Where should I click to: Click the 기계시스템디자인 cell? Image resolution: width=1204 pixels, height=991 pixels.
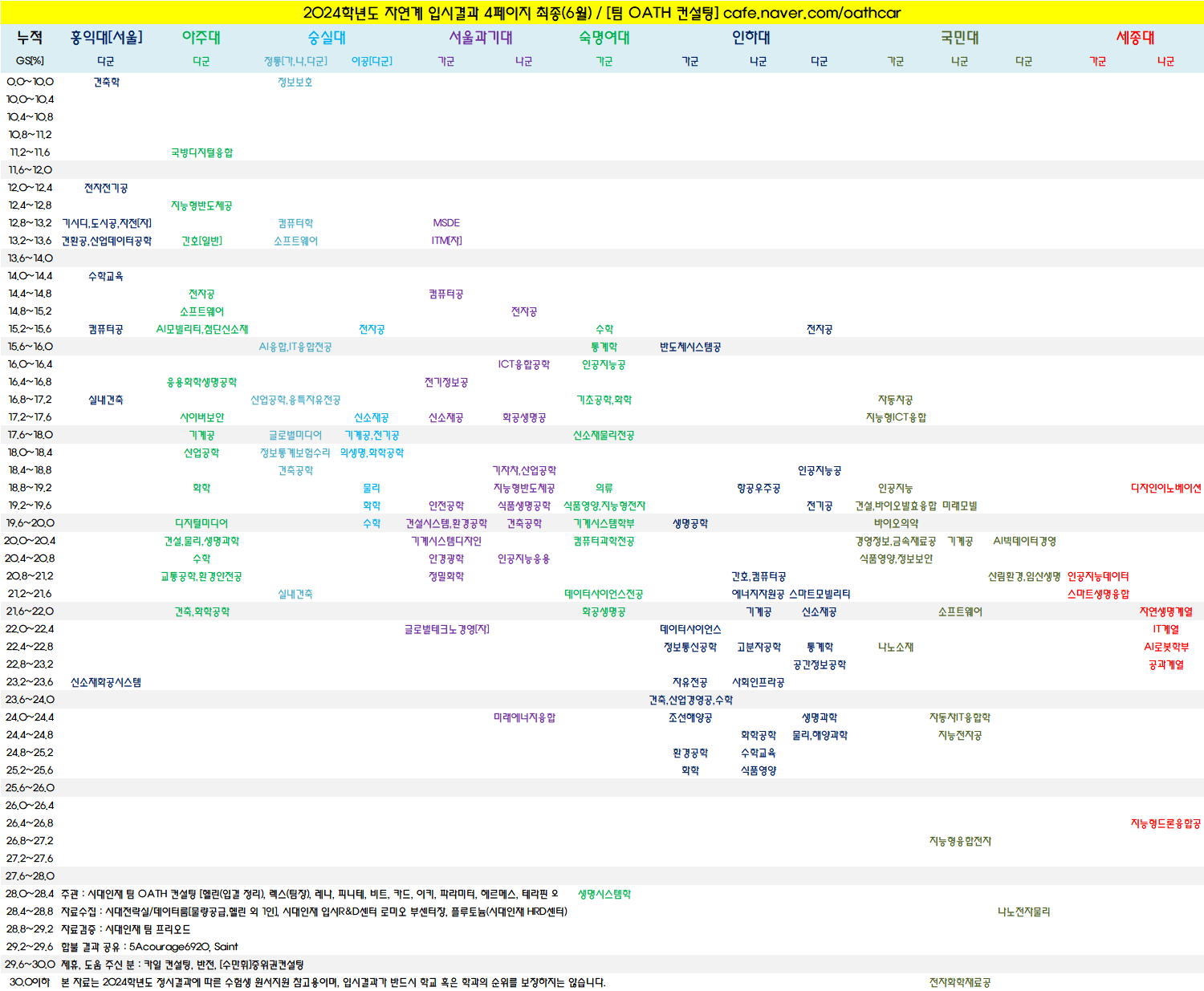click(x=446, y=541)
